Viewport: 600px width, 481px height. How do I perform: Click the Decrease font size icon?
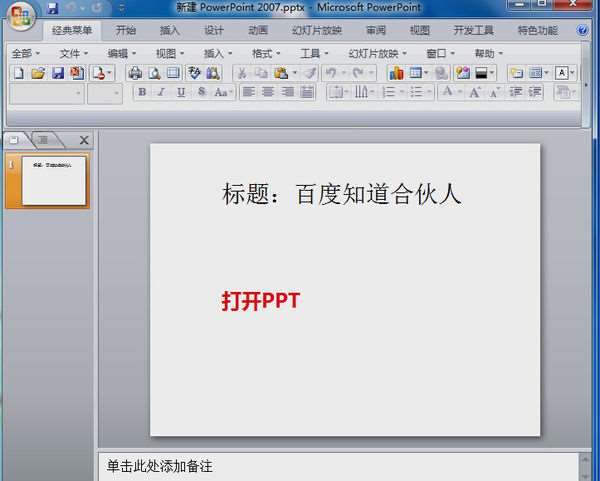(x=495, y=92)
